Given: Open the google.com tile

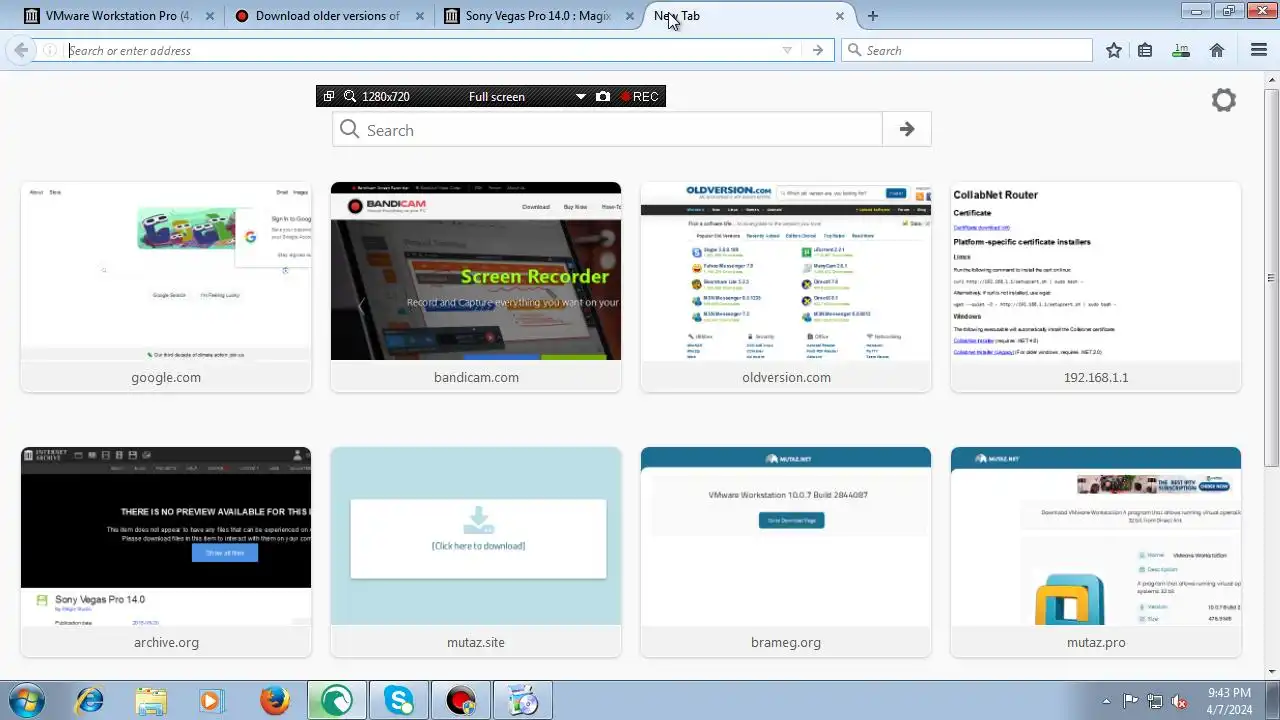Looking at the screenshot, I should [x=166, y=287].
